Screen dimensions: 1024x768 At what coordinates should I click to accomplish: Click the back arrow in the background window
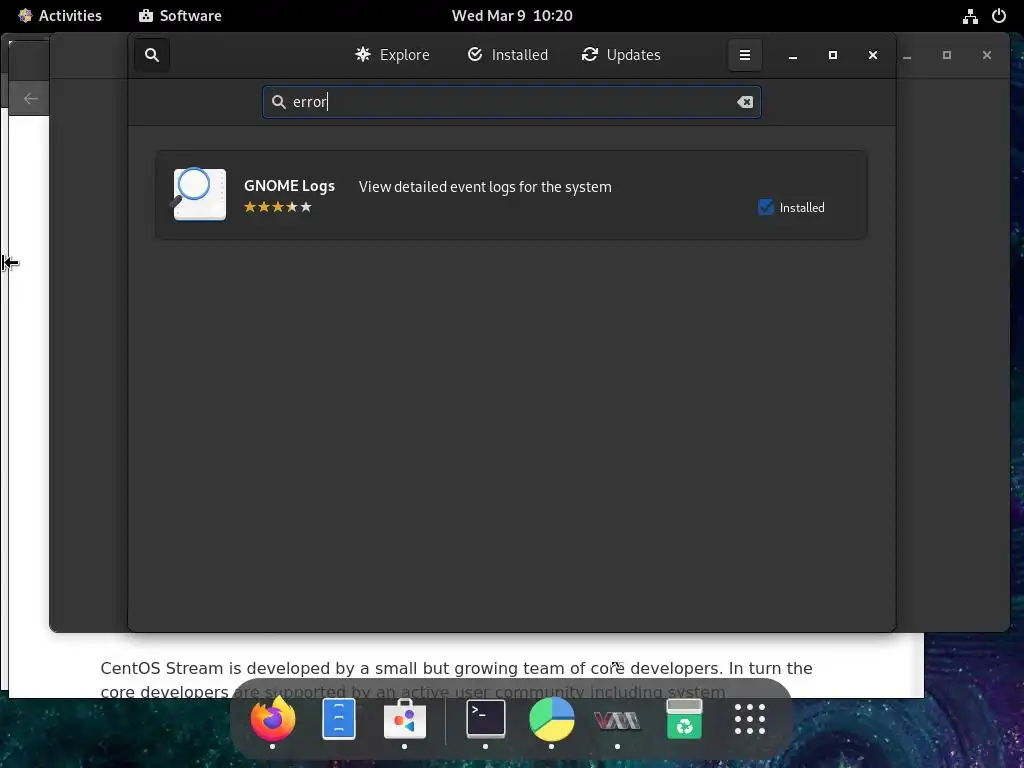30,99
